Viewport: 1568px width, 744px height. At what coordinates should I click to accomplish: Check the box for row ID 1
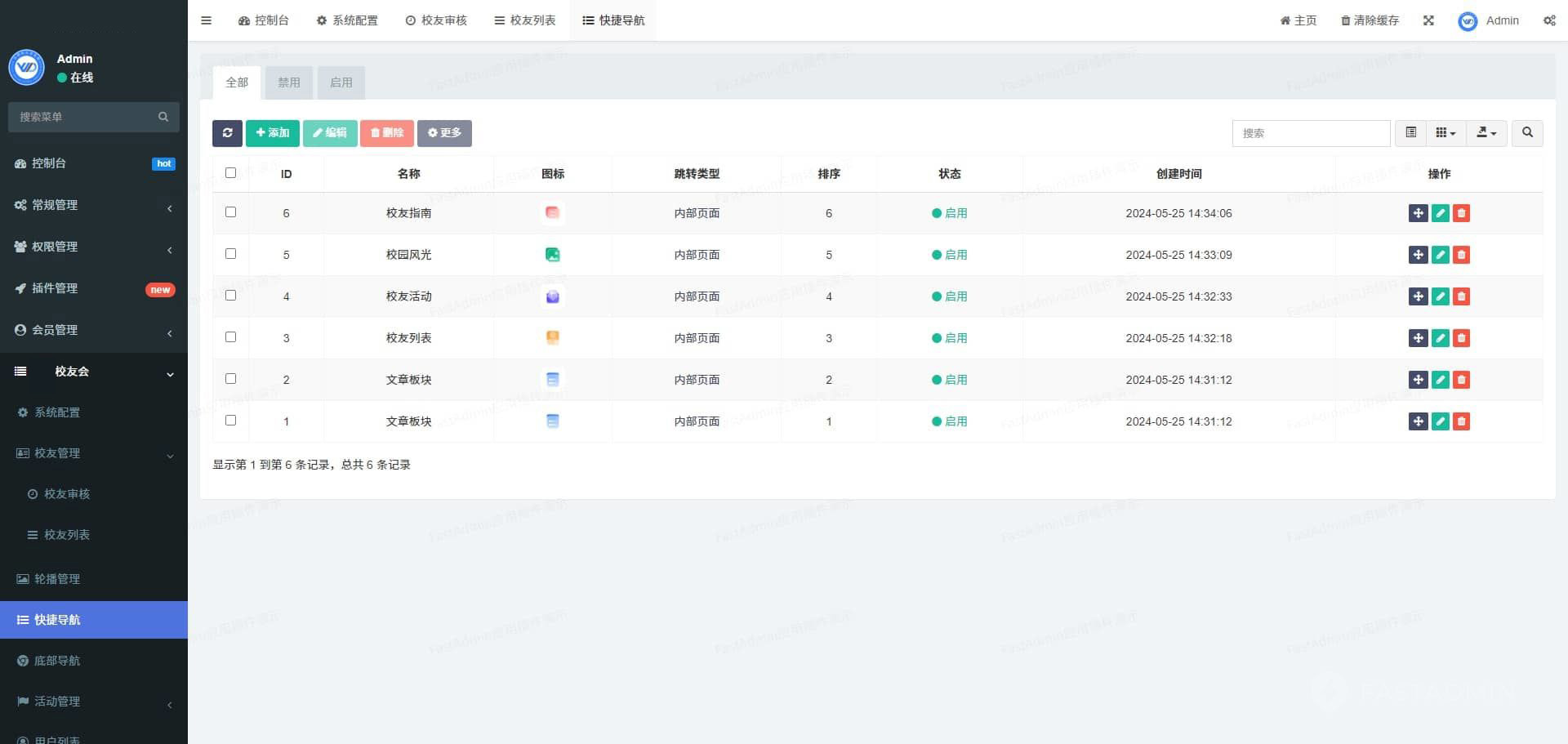pos(230,420)
